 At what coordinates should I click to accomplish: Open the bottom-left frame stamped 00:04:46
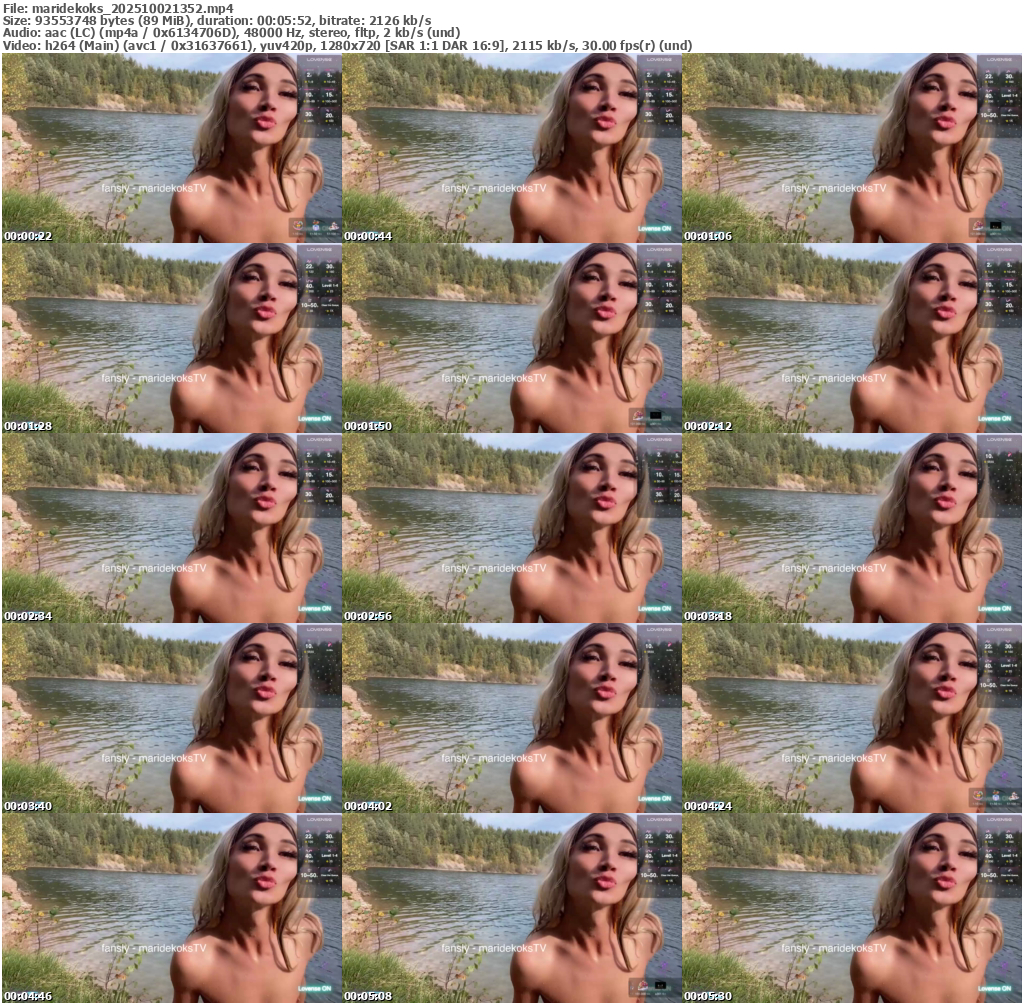(172, 908)
